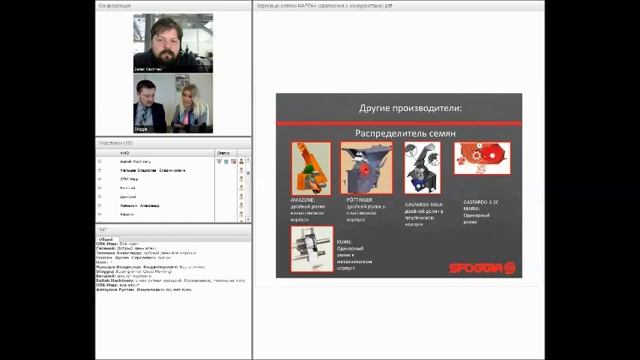Click the subtitle Распределитель семян
Image resolution: width=640 pixels, height=360 pixels.
coord(405,133)
